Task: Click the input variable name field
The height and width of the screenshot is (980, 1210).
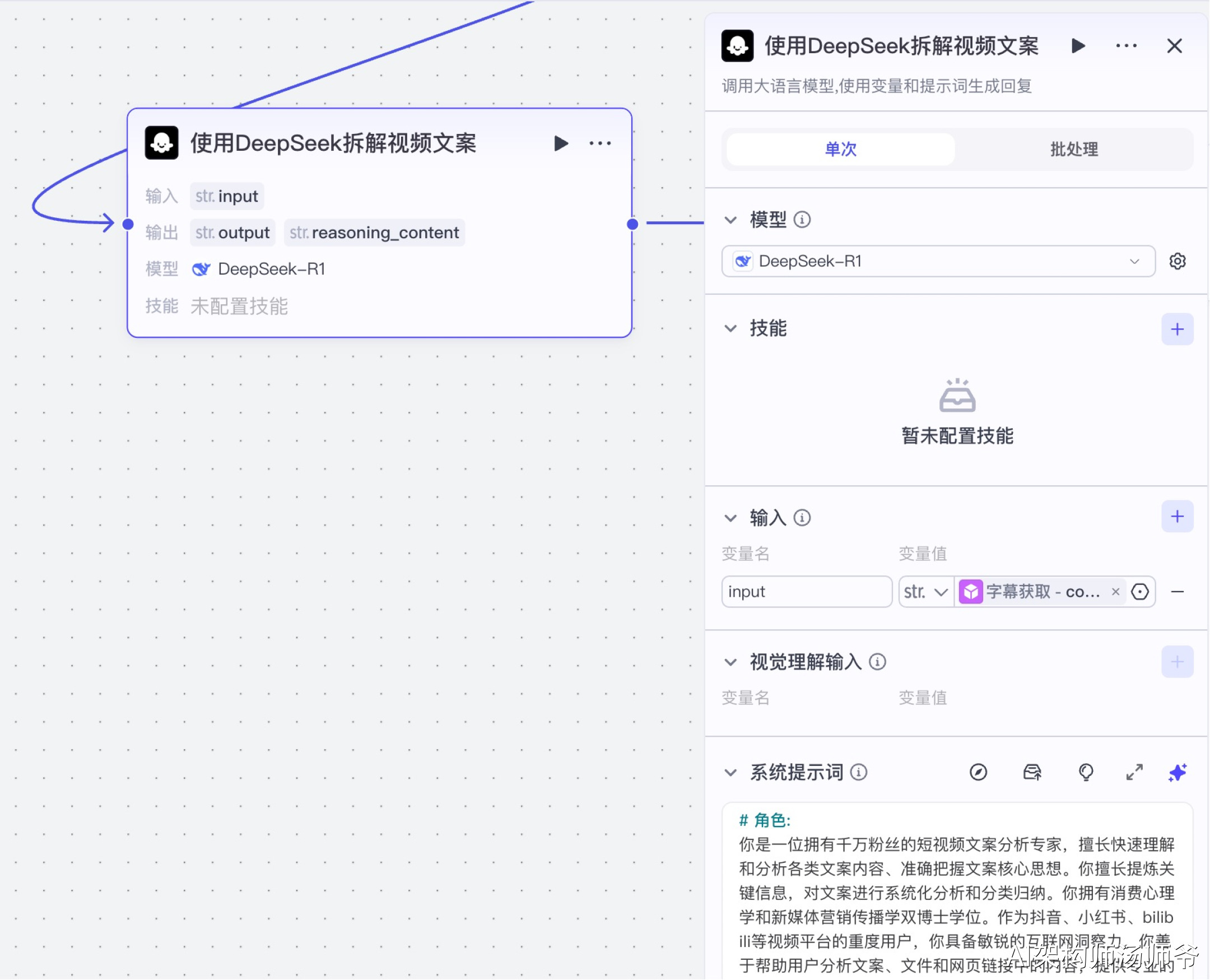Action: 806,592
